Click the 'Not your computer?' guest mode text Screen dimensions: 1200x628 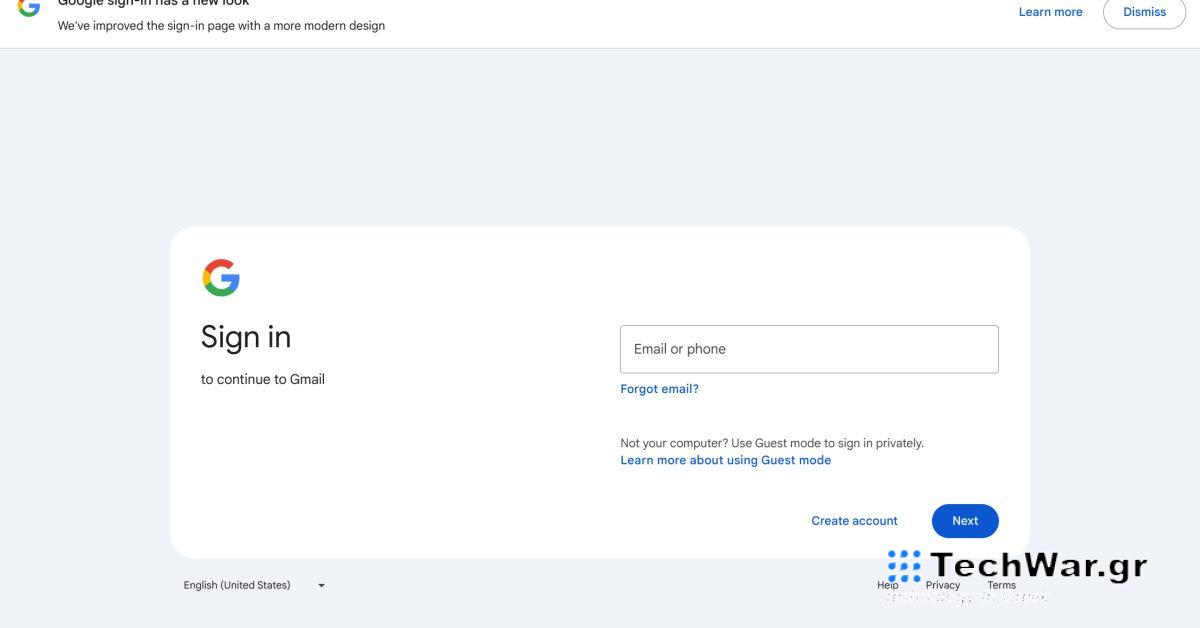(771, 443)
